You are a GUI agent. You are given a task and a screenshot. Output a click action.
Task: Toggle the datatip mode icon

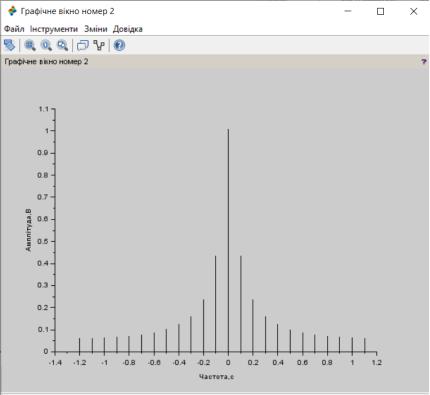point(99,45)
